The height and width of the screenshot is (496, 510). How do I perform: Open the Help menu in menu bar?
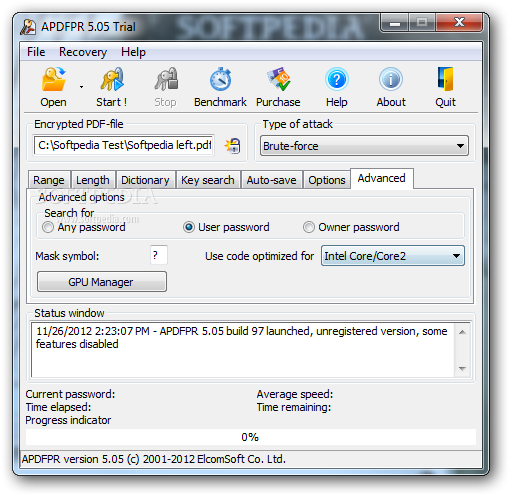click(133, 52)
